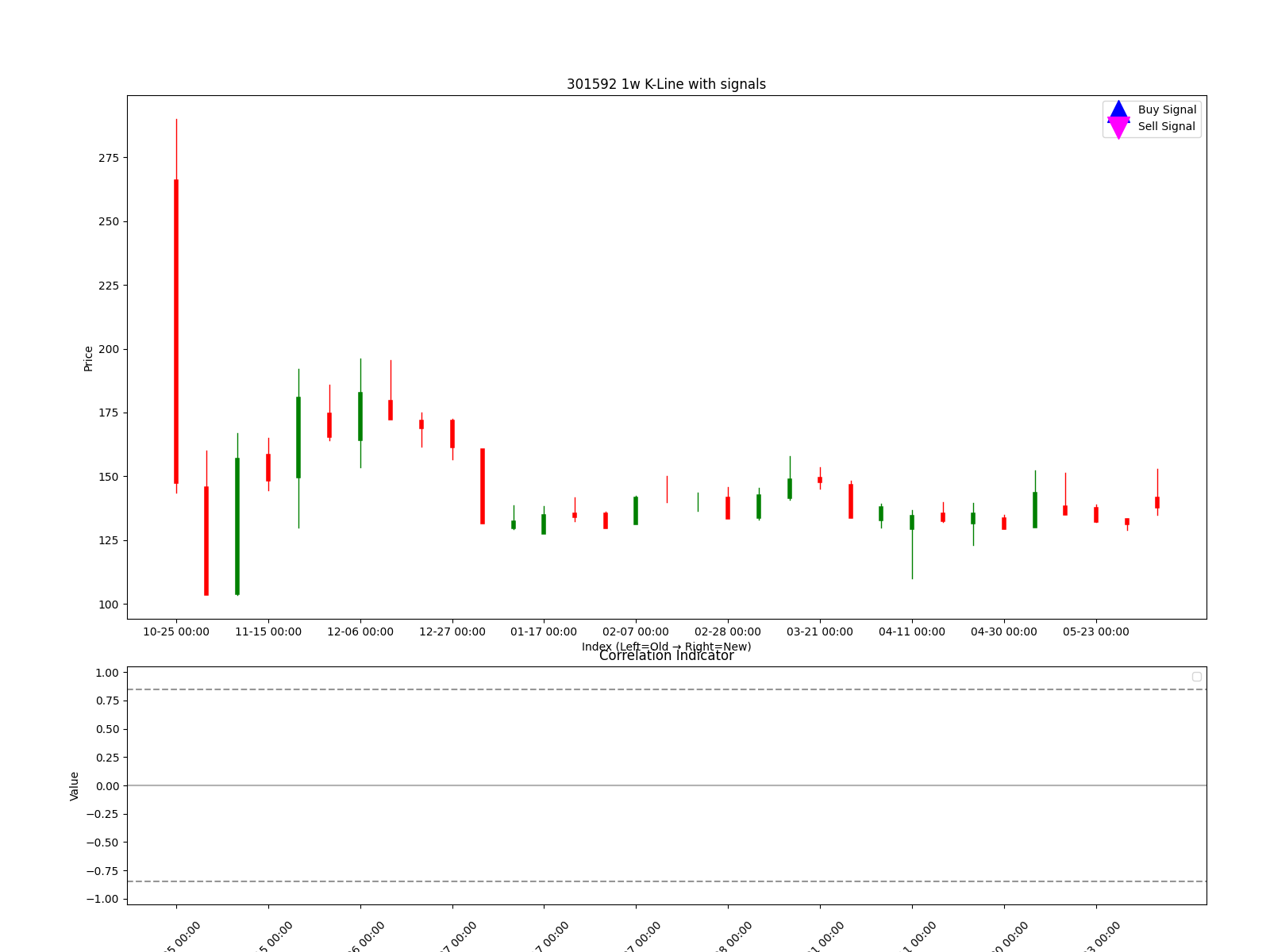This screenshot has height=952, width=1270.
Task: Click the '02-28 00:00' x-axis tick label
Action: 728,631
